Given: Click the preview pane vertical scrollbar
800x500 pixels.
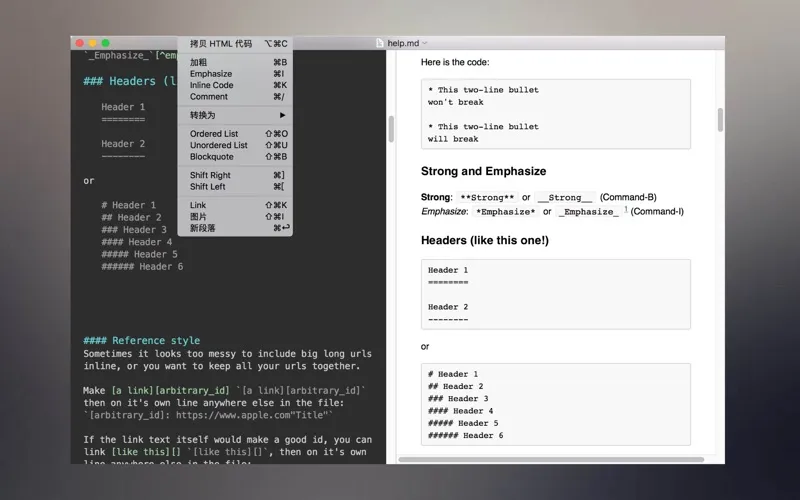Looking at the screenshot, I should 720,120.
